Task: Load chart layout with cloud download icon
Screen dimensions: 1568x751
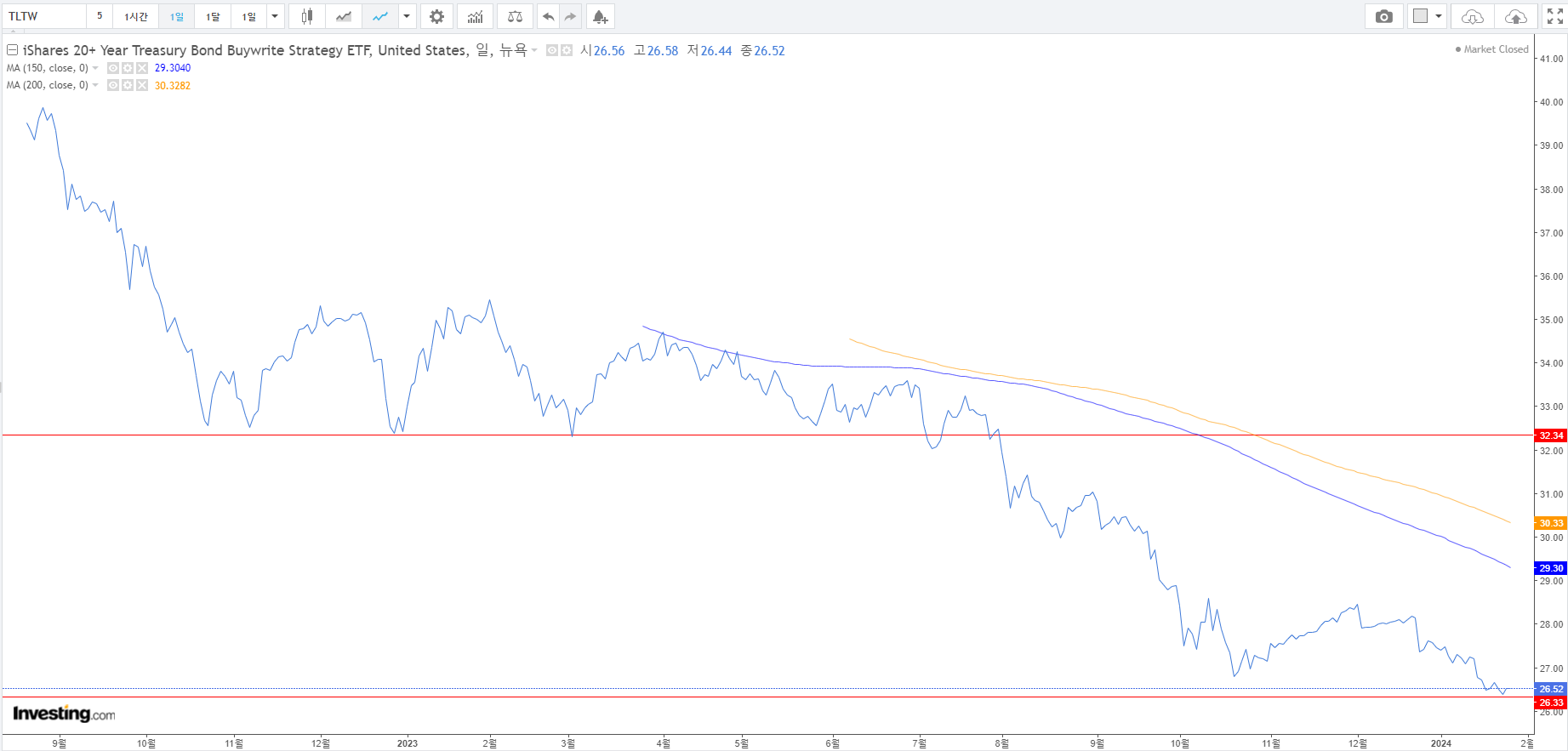Action: coord(1473,16)
